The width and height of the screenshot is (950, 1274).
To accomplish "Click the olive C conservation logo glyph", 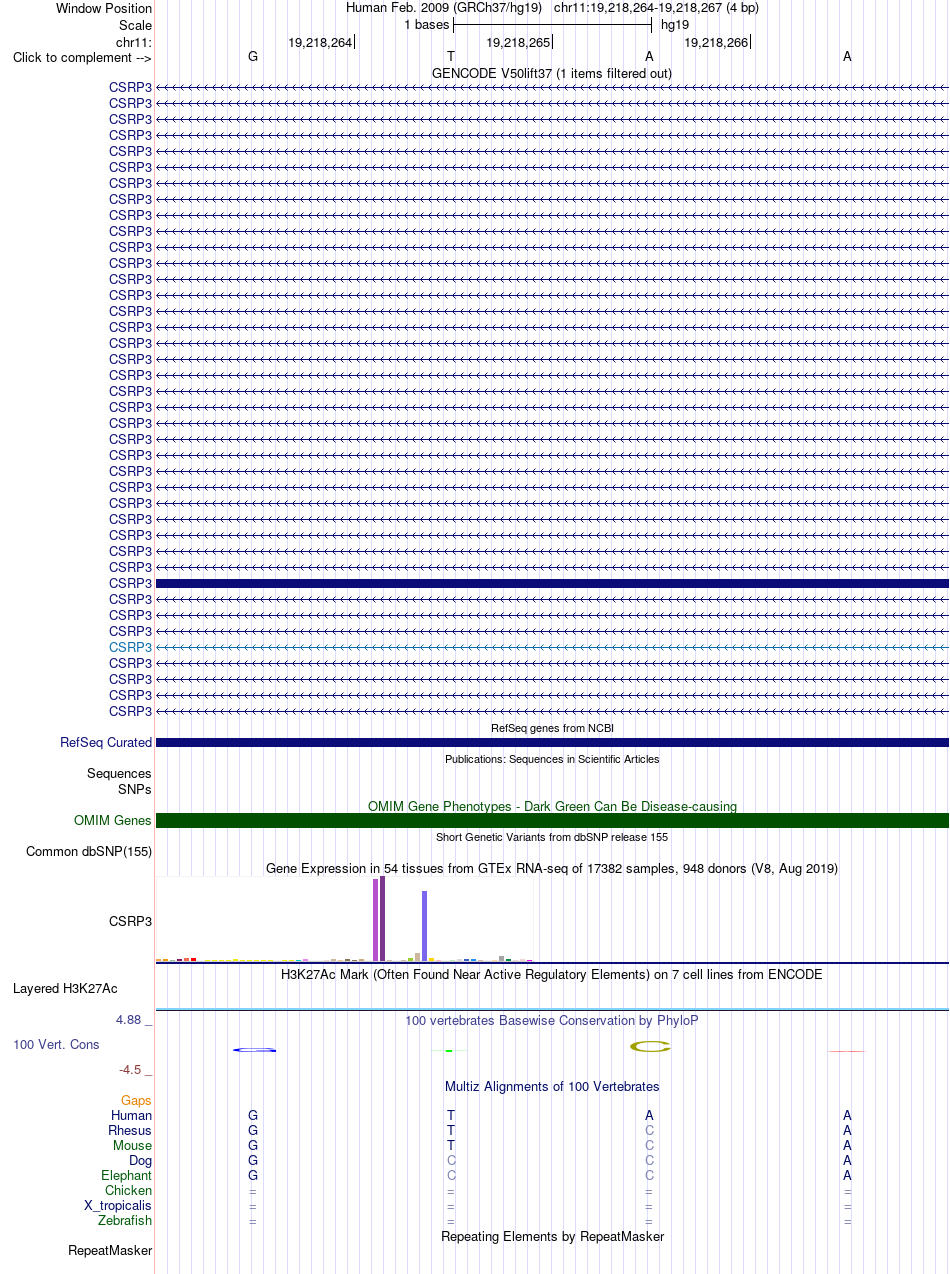I will click(650, 1046).
